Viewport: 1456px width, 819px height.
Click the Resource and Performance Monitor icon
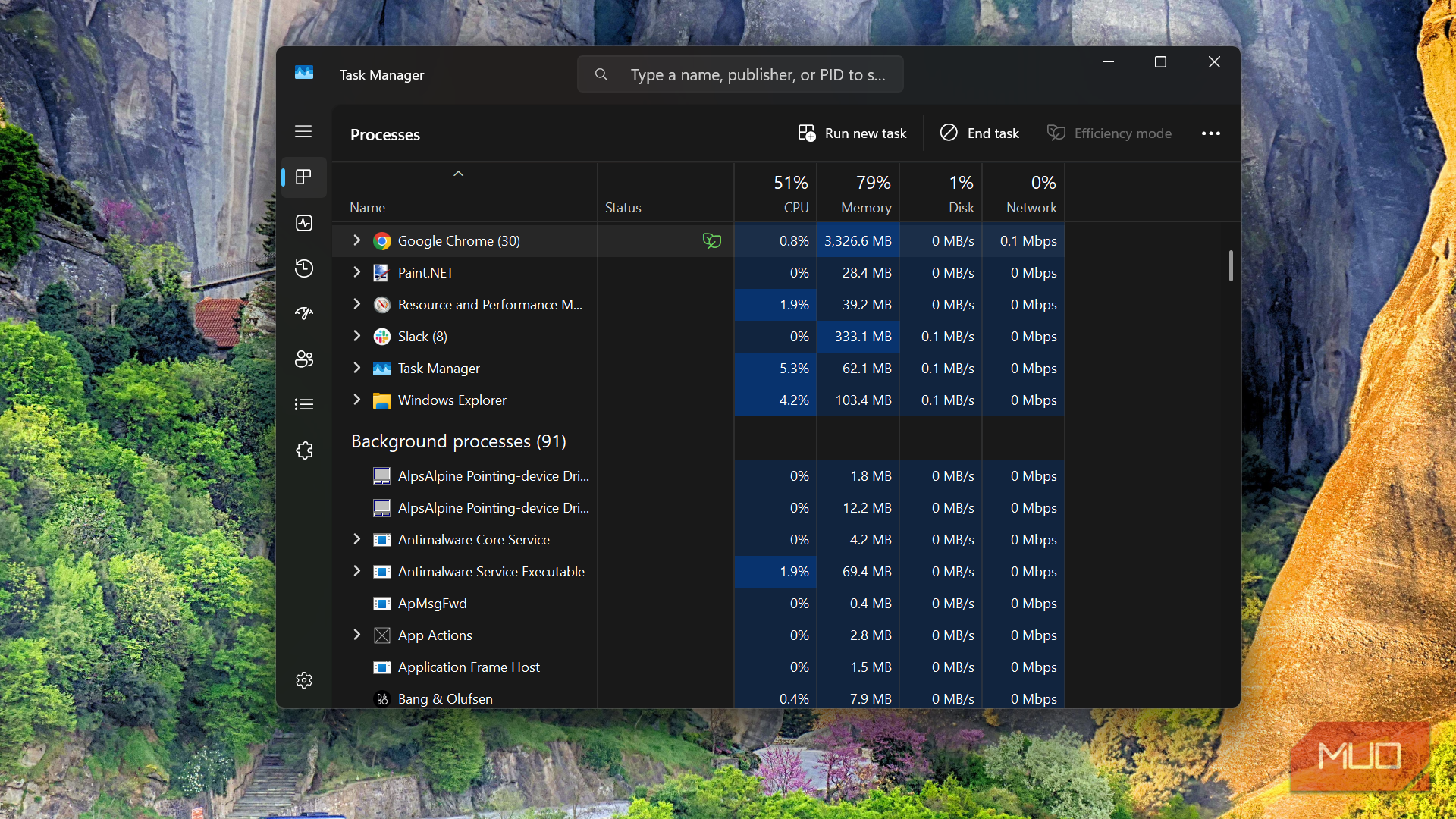click(382, 305)
